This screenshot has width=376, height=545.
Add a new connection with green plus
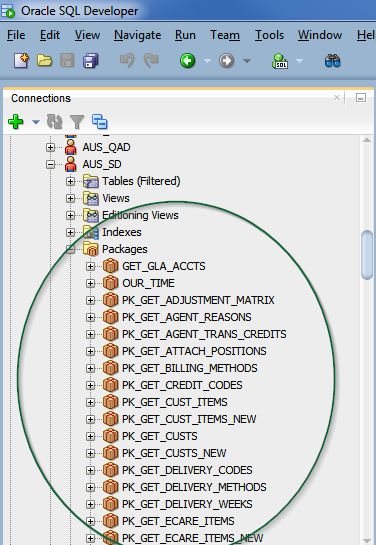coord(16,122)
